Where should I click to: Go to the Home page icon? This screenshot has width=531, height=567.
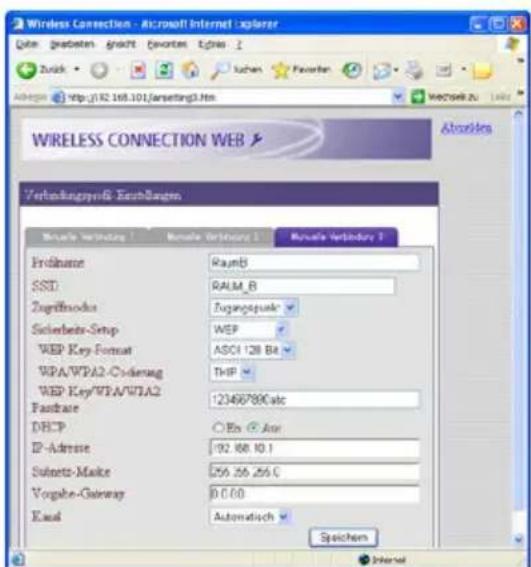click(190, 70)
